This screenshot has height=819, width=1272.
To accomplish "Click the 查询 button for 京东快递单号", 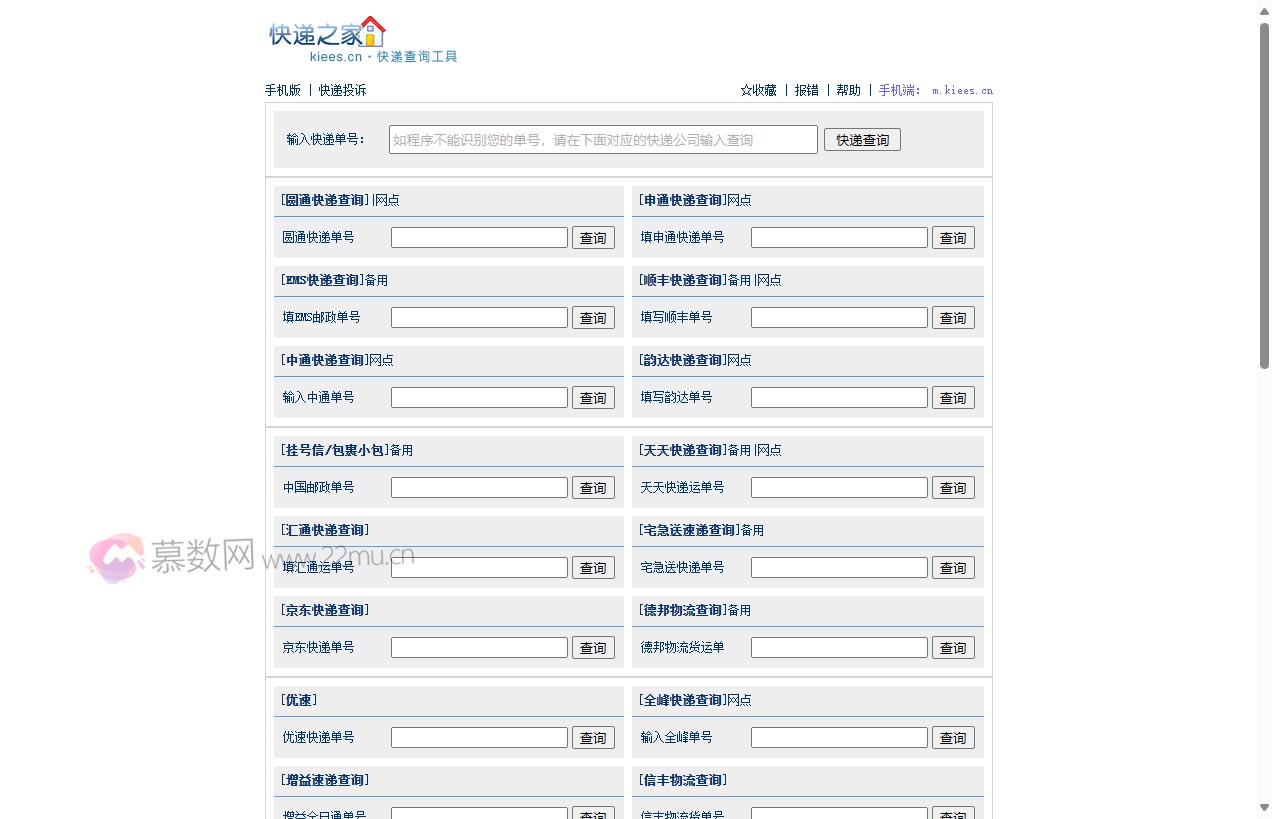I will click(593, 647).
